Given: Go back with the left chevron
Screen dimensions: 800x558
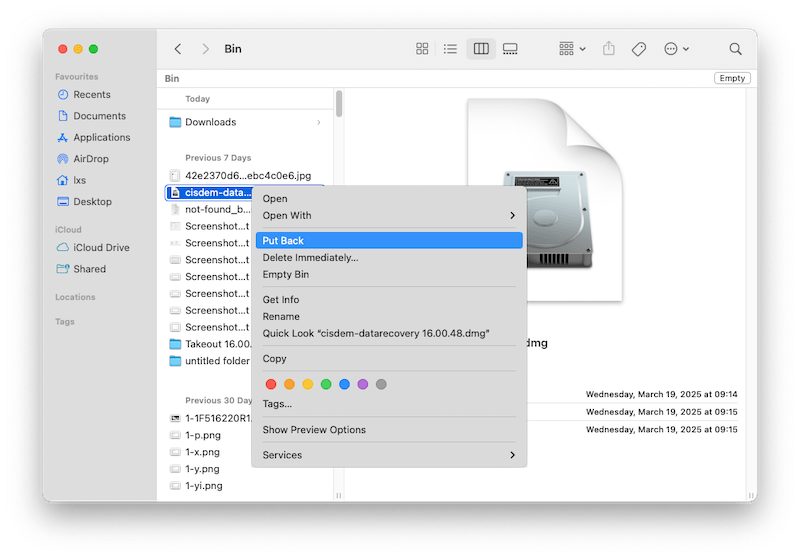Looking at the screenshot, I should pos(178,49).
